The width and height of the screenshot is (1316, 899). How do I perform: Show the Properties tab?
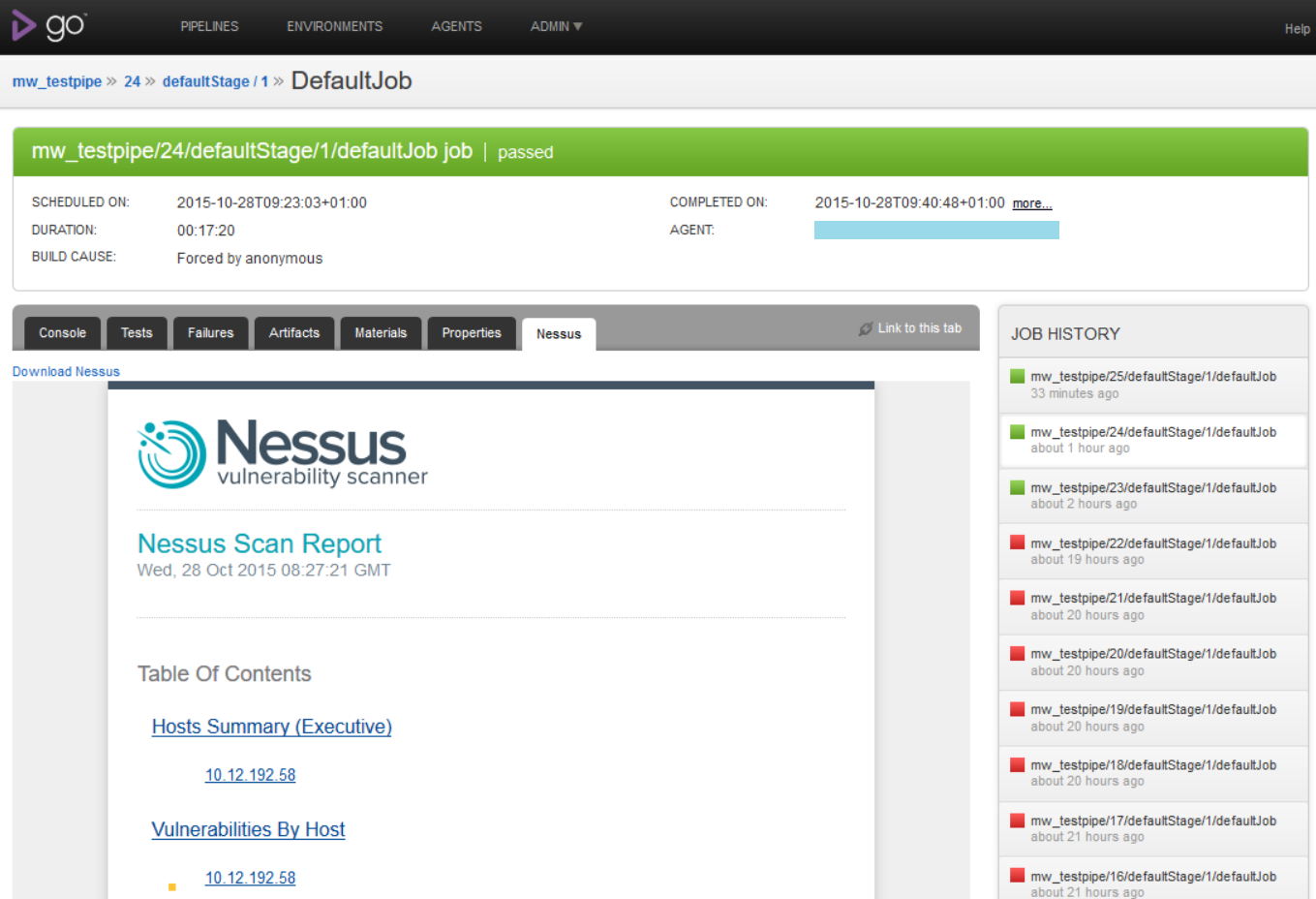pos(472,333)
